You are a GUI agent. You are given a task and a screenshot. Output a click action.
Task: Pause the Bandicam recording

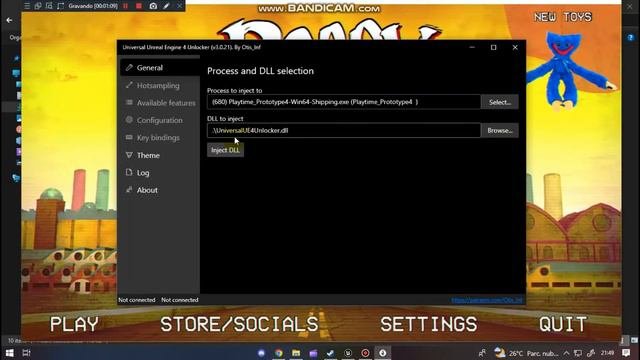pyautogui.click(x=126, y=6)
